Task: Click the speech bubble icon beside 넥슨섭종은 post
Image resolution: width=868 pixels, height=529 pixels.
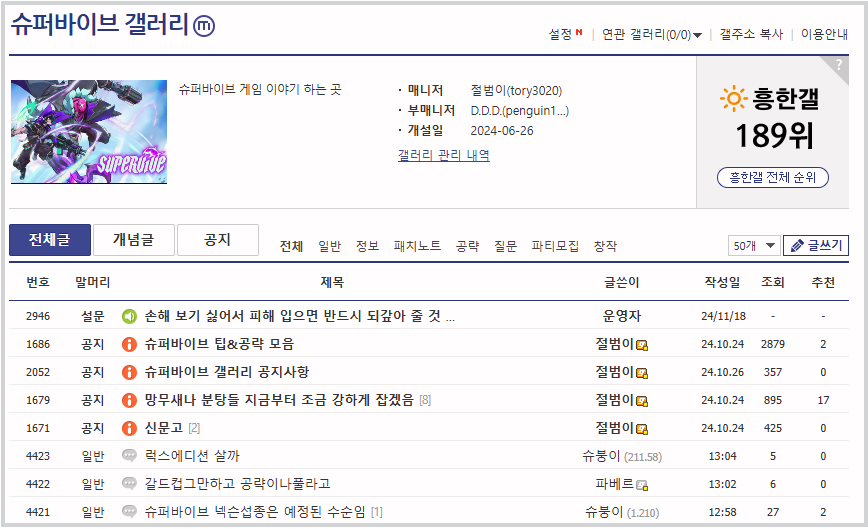Action: click(129, 511)
